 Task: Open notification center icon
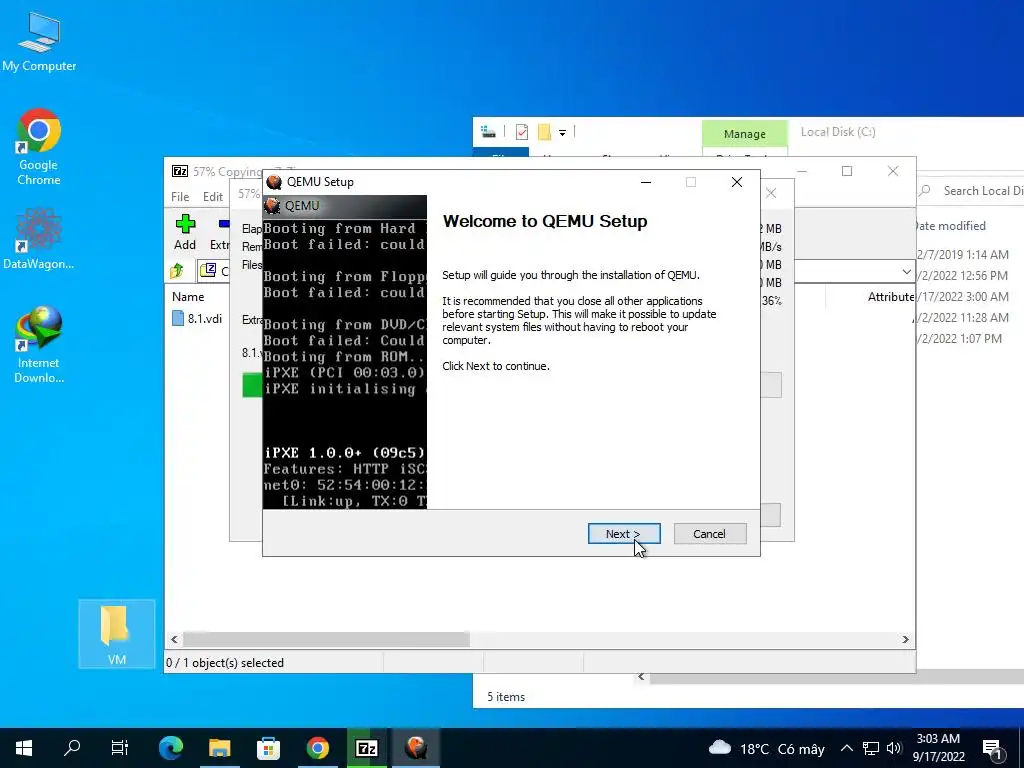tap(992, 748)
